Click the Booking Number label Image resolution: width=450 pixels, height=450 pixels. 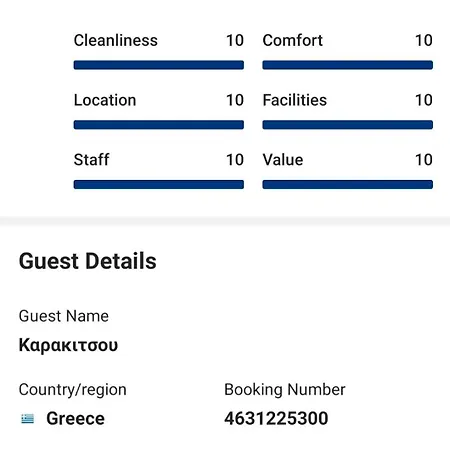pyautogui.click(x=285, y=390)
